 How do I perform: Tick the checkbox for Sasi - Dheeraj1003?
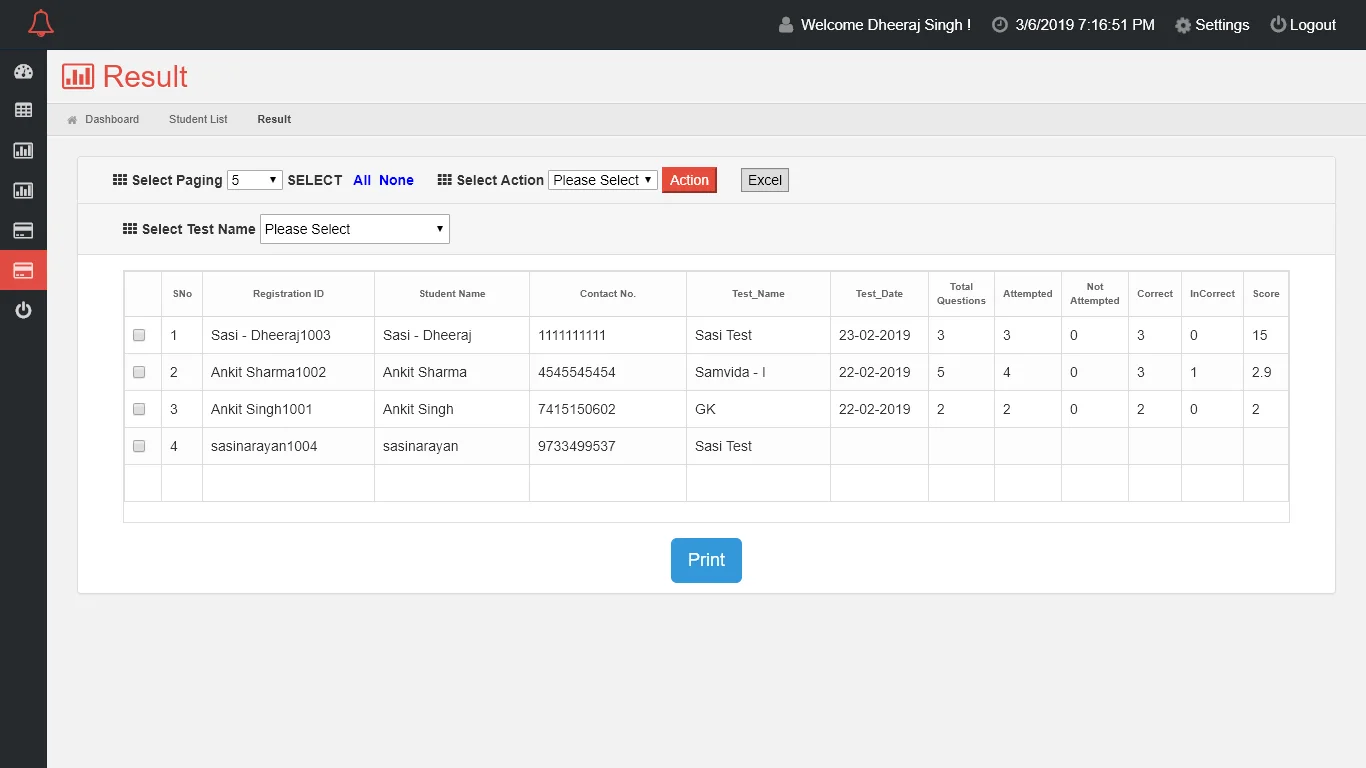(x=139, y=335)
